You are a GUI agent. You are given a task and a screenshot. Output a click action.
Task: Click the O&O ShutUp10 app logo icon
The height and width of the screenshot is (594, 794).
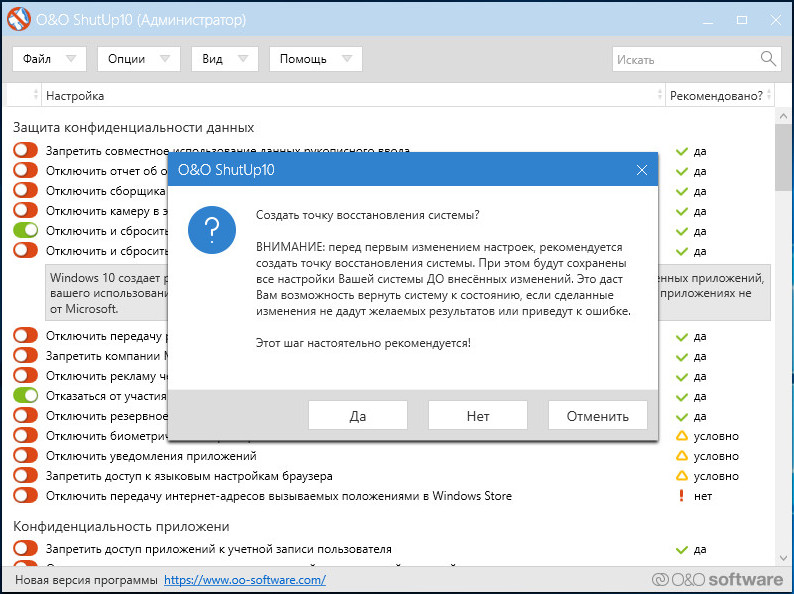click(x=19, y=20)
